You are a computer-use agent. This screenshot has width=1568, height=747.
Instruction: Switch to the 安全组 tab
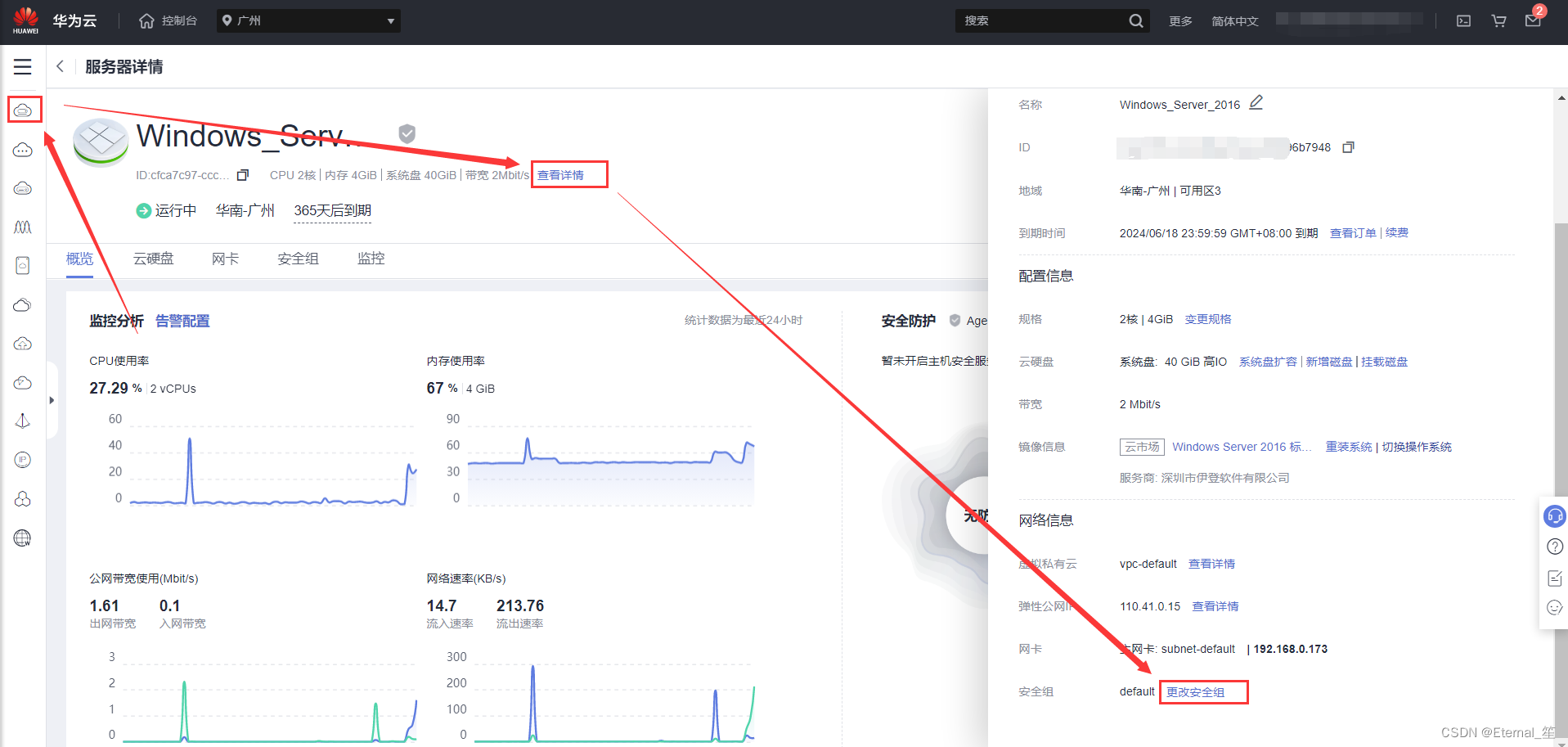[x=298, y=259]
